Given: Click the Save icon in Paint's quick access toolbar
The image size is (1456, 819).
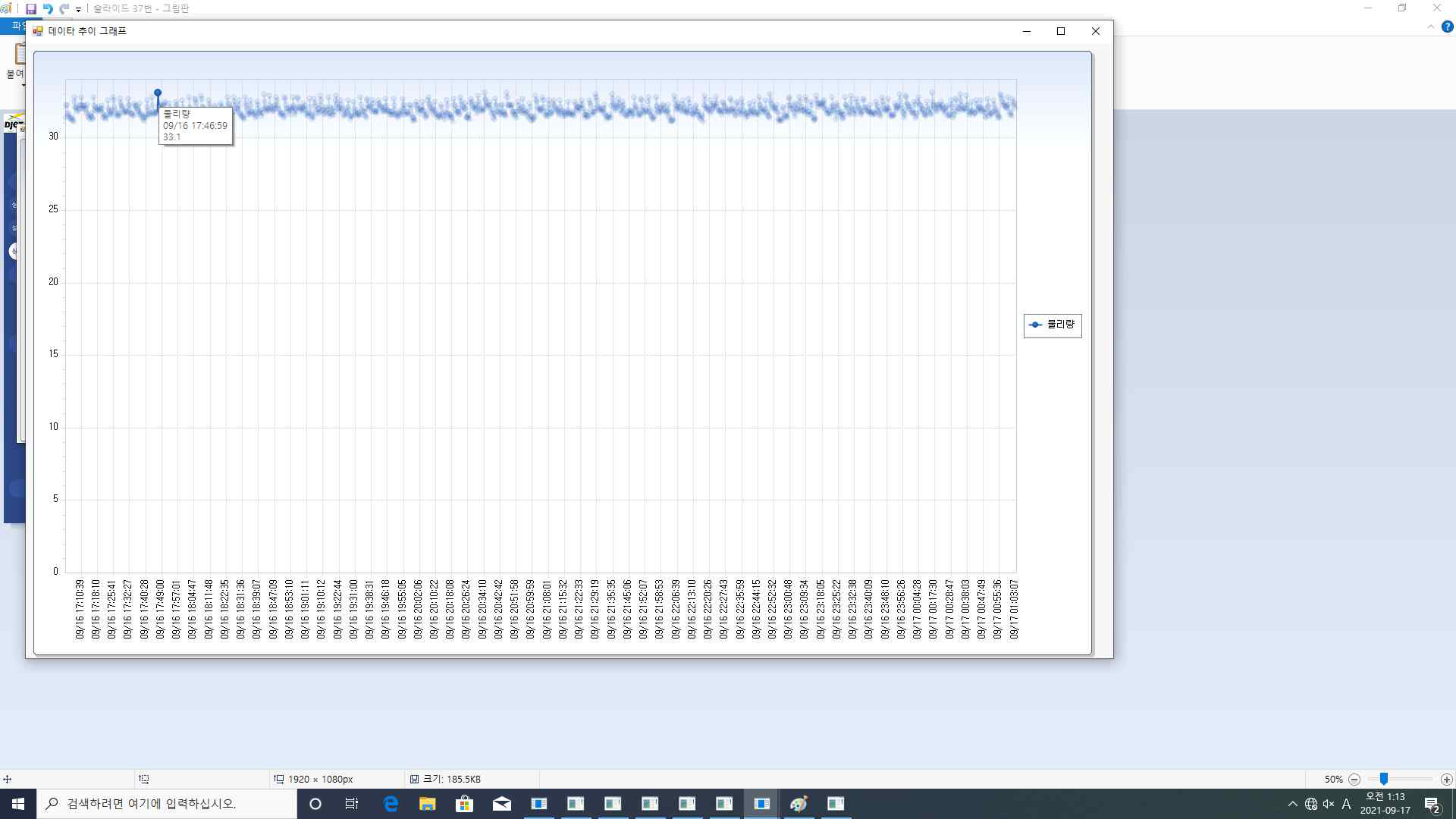Looking at the screenshot, I should click(x=31, y=9).
